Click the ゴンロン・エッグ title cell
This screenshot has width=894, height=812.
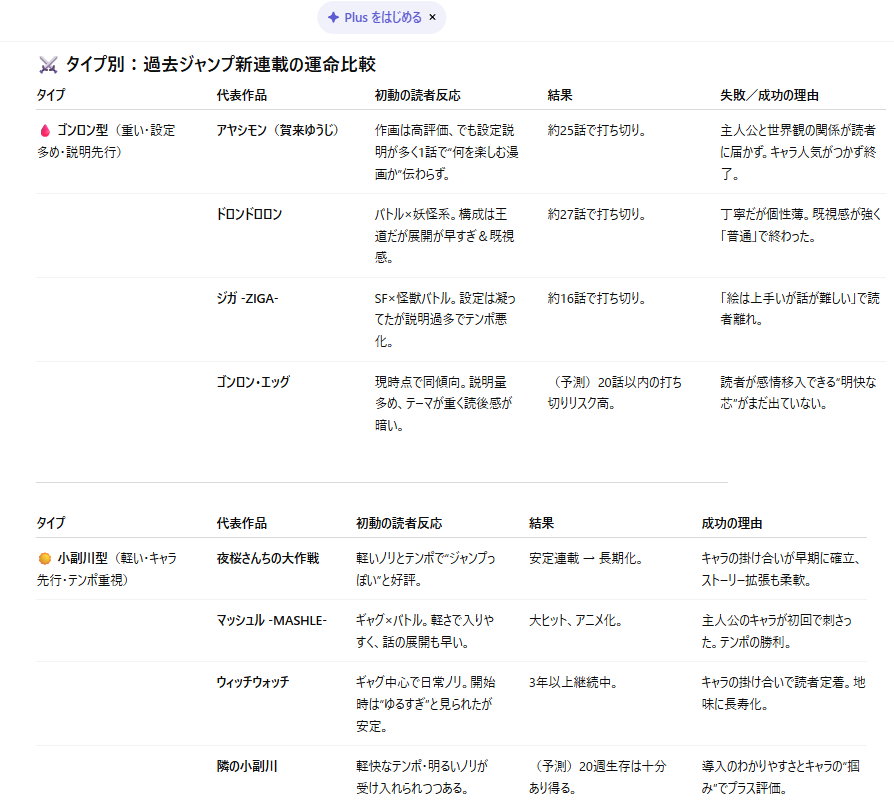pyautogui.click(x=253, y=382)
